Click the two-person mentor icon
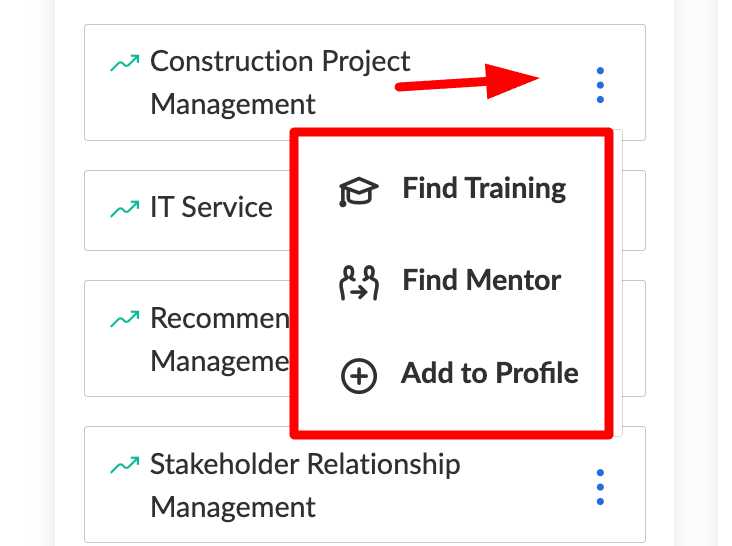 (x=359, y=283)
